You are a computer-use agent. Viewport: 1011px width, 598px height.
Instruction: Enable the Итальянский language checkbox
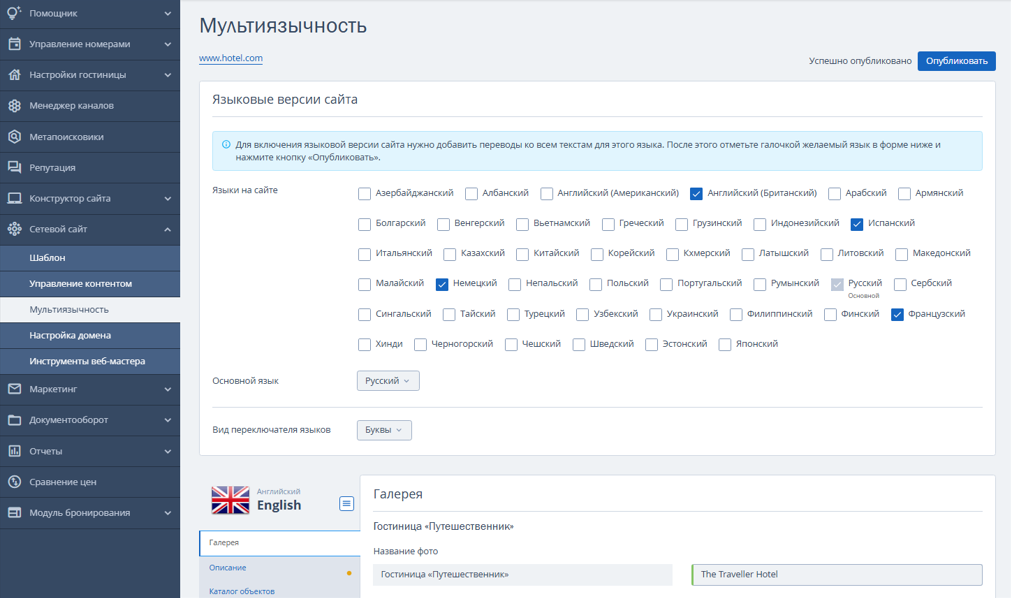(x=364, y=254)
